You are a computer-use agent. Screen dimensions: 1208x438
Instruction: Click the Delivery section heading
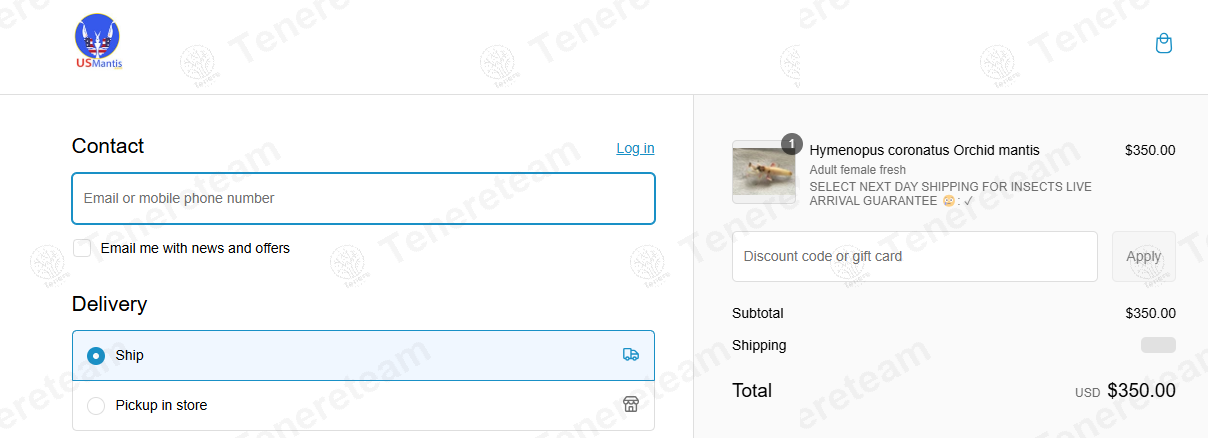tap(109, 304)
